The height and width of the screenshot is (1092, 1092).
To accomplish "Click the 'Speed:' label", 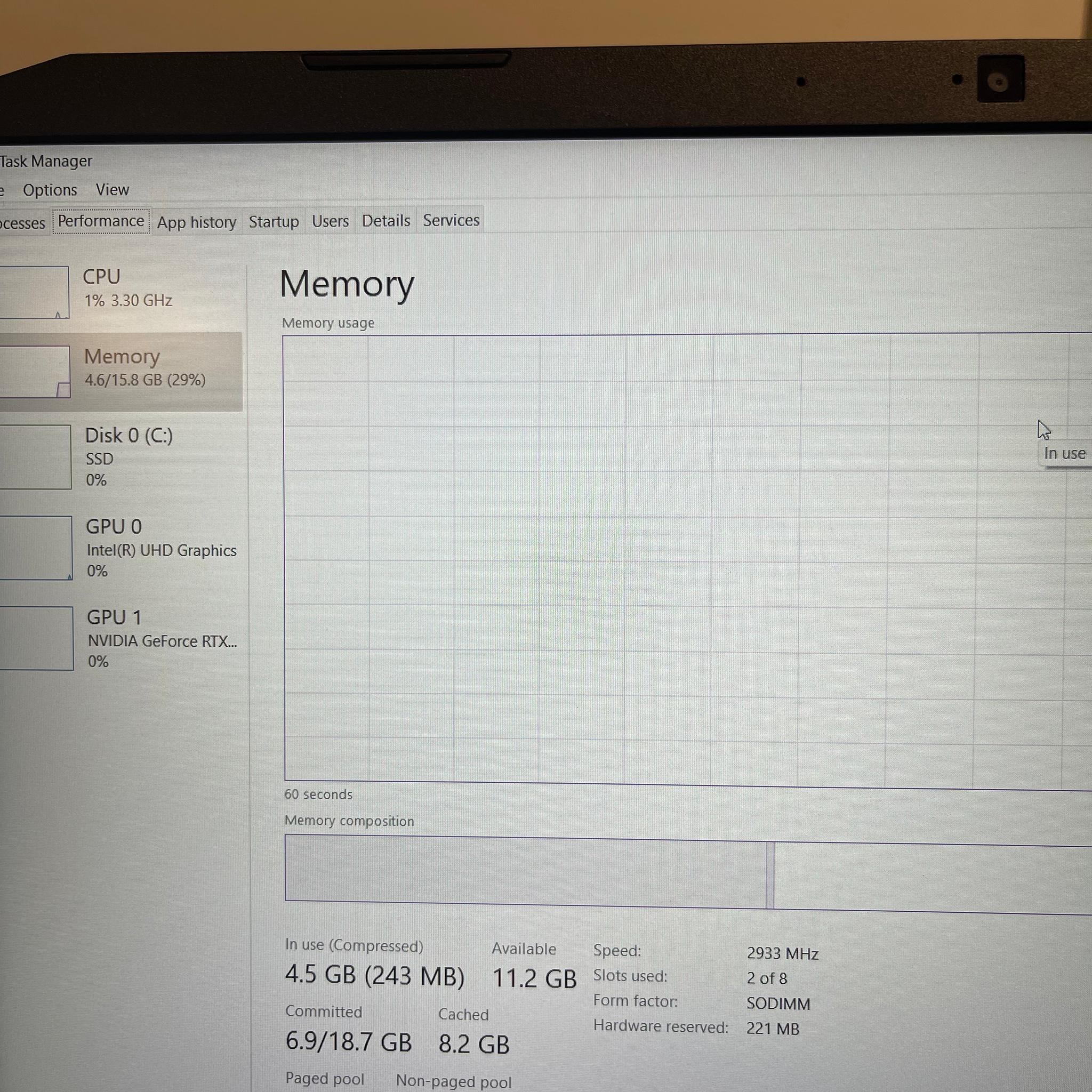I will 617,951.
